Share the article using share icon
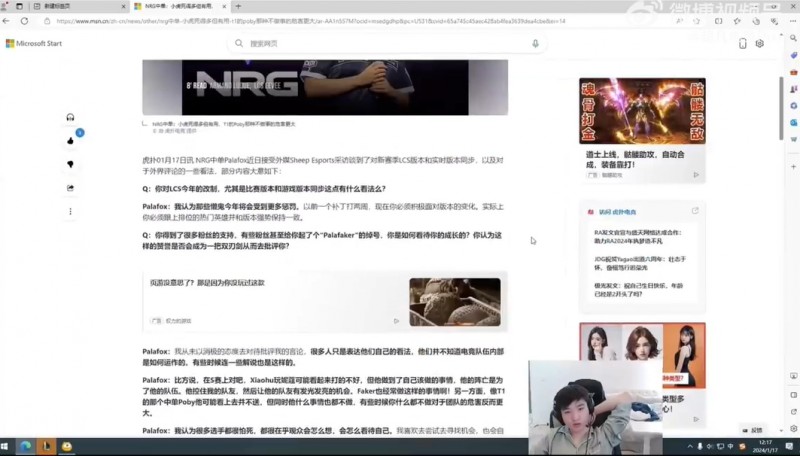 tap(70, 188)
